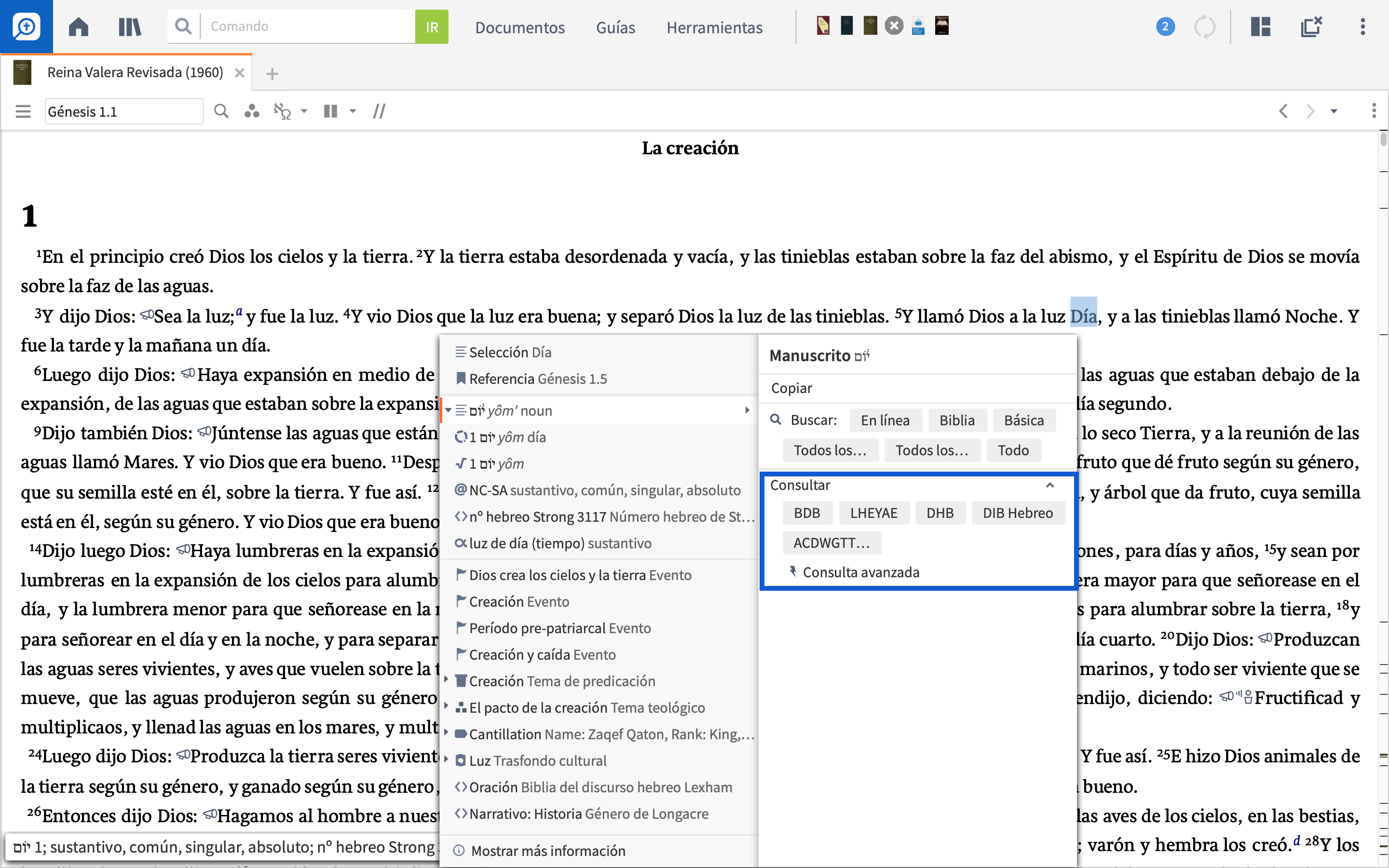This screenshot has height=868, width=1389.
Task: Select Referencia Génesis 1.5 entry
Action: pos(598,379)
